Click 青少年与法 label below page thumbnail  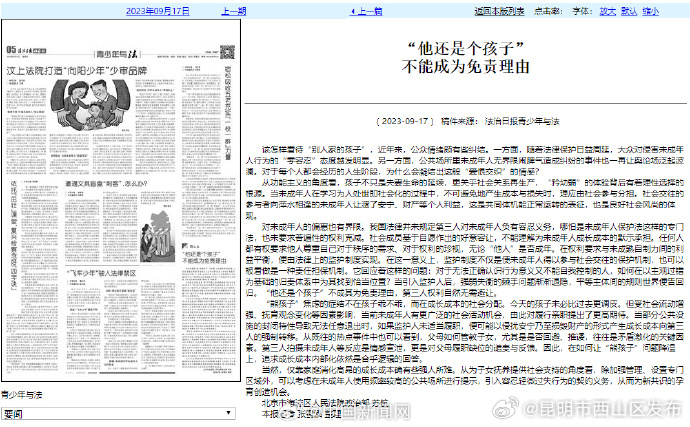(x=21, y=395)
